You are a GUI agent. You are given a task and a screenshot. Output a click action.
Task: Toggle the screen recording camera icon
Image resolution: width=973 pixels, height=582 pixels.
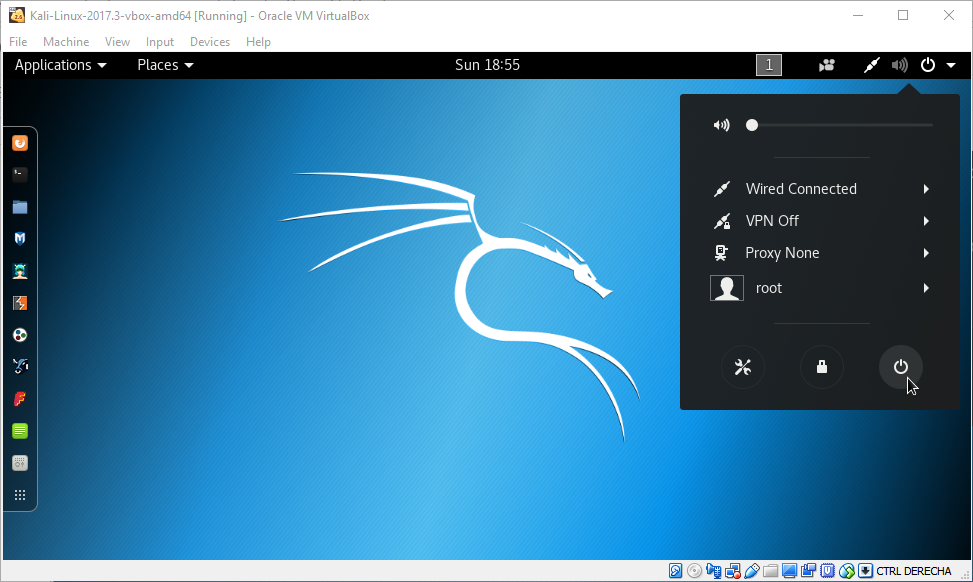pyautogui.click(x=827, y=66)
